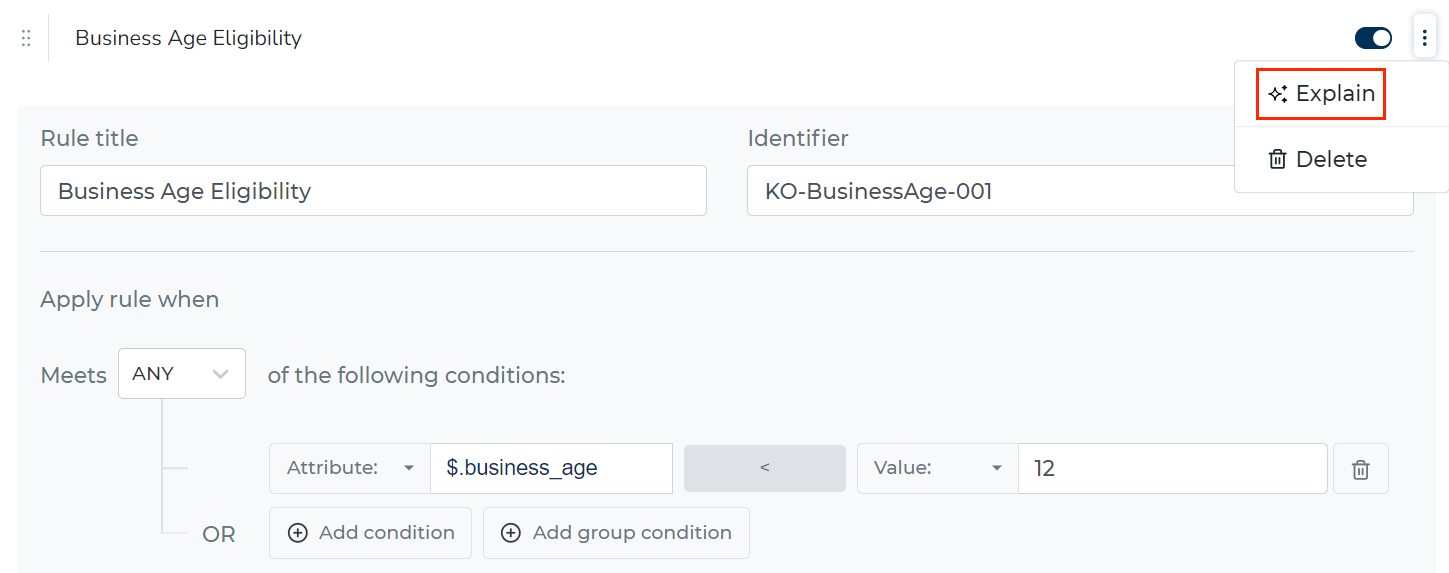The image size is (1449, 573).
Task: Click the plus icon in Add group condition
Action: 511,533
